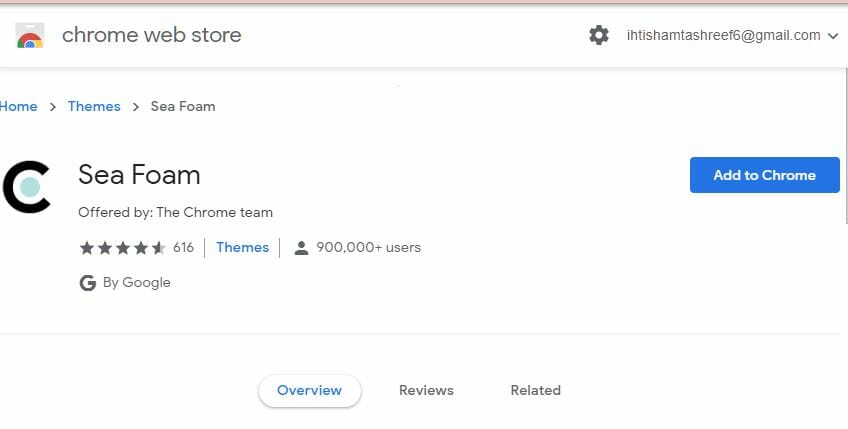
Task: Switch to the Reviews tab
Action: (x=426, y=390)
